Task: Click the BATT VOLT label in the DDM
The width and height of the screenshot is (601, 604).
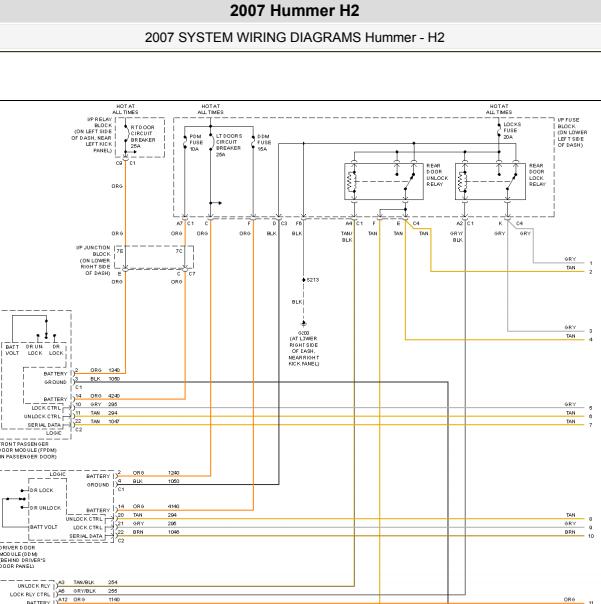Action: [x=44, y=527]
